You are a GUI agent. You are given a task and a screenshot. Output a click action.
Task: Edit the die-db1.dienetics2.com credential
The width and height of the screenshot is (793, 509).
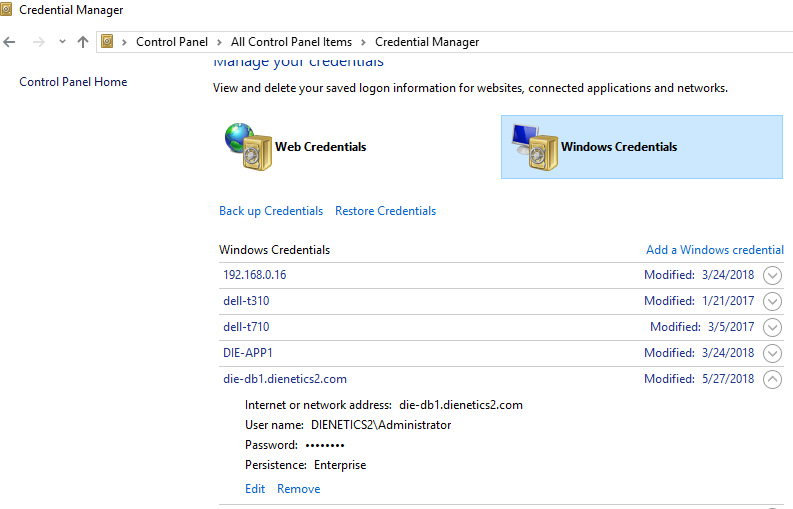pyautogui.click(x=255, y=489)
